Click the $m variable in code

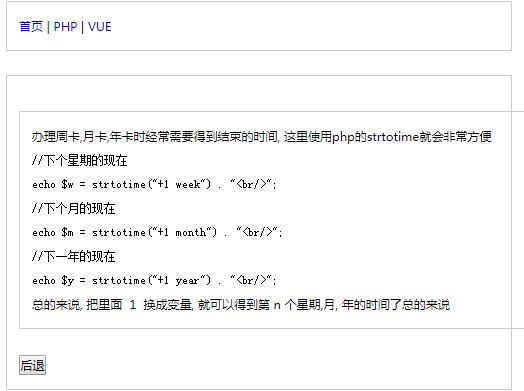pos(67,232)
